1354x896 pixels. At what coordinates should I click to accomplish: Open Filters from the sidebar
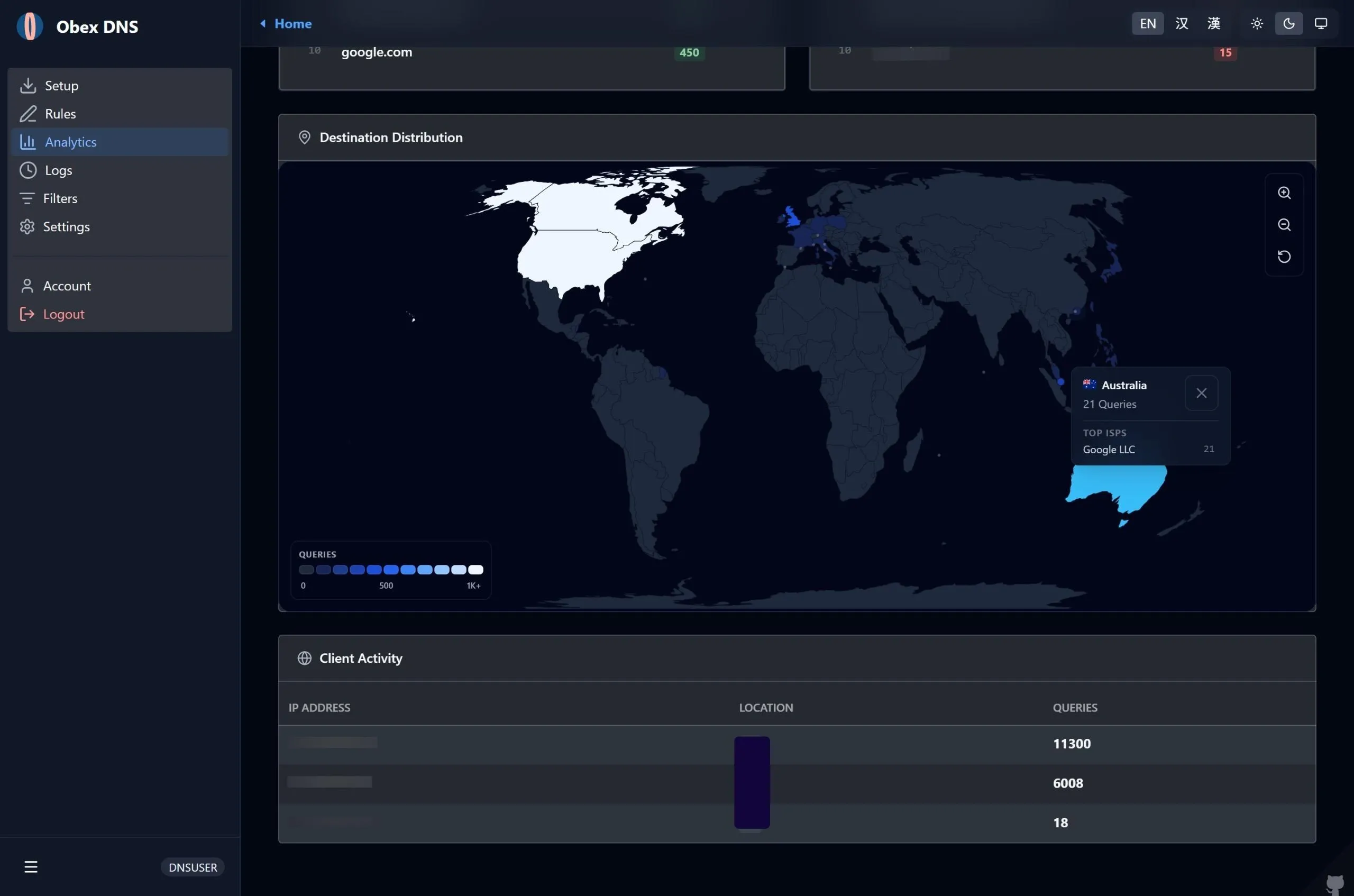click(x=120, y=198)
